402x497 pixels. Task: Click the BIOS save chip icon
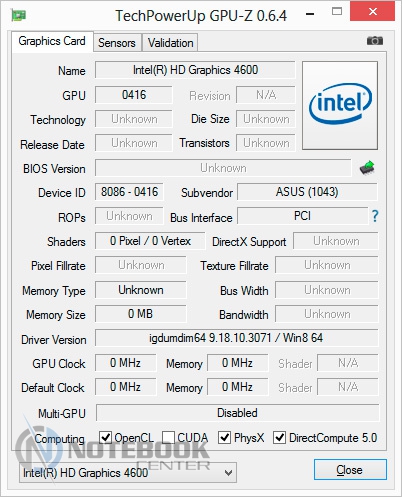[x=367, y=167]
